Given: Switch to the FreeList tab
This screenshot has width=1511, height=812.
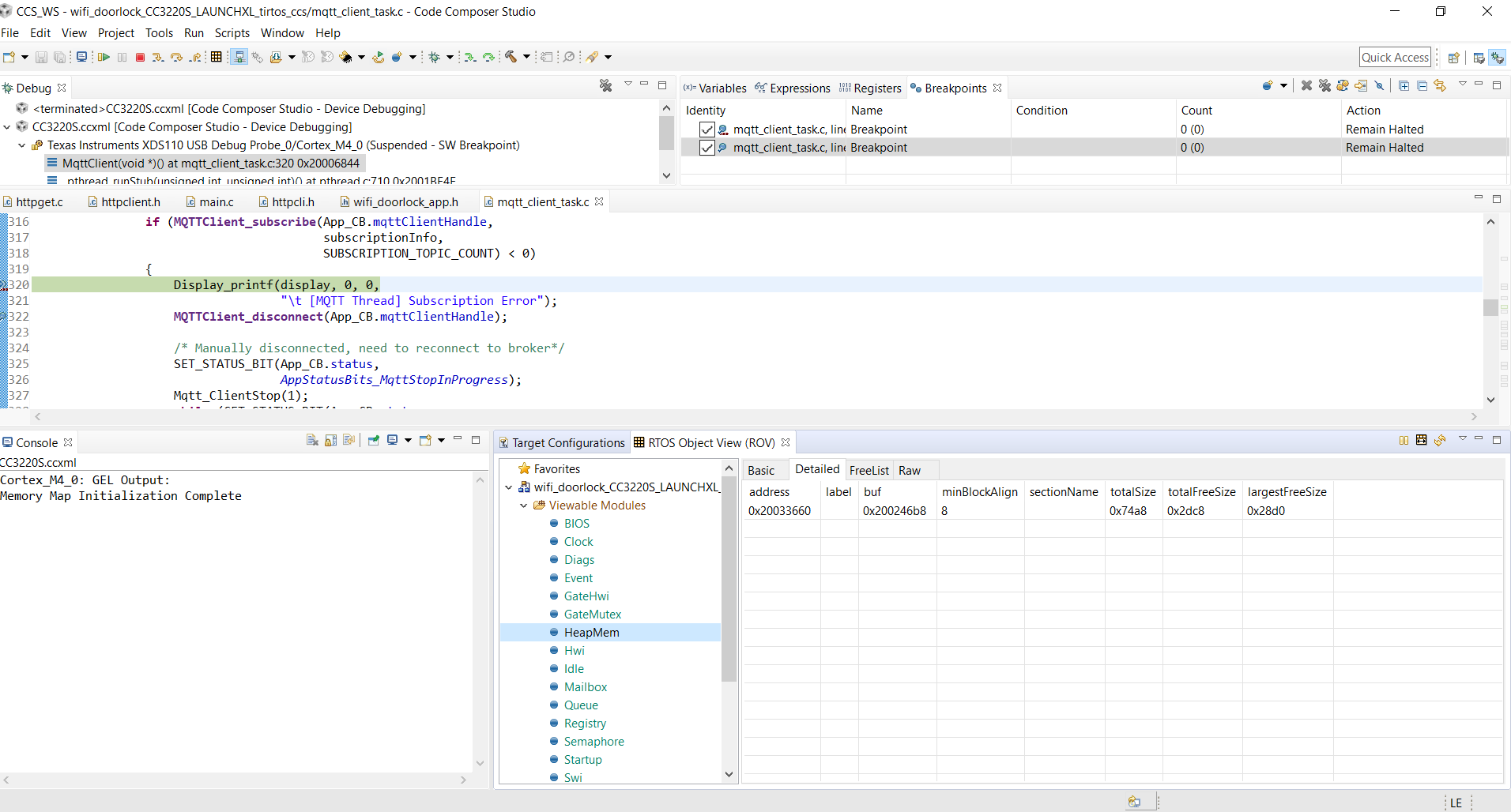Looking at the screenshot, I should point(869,471).
